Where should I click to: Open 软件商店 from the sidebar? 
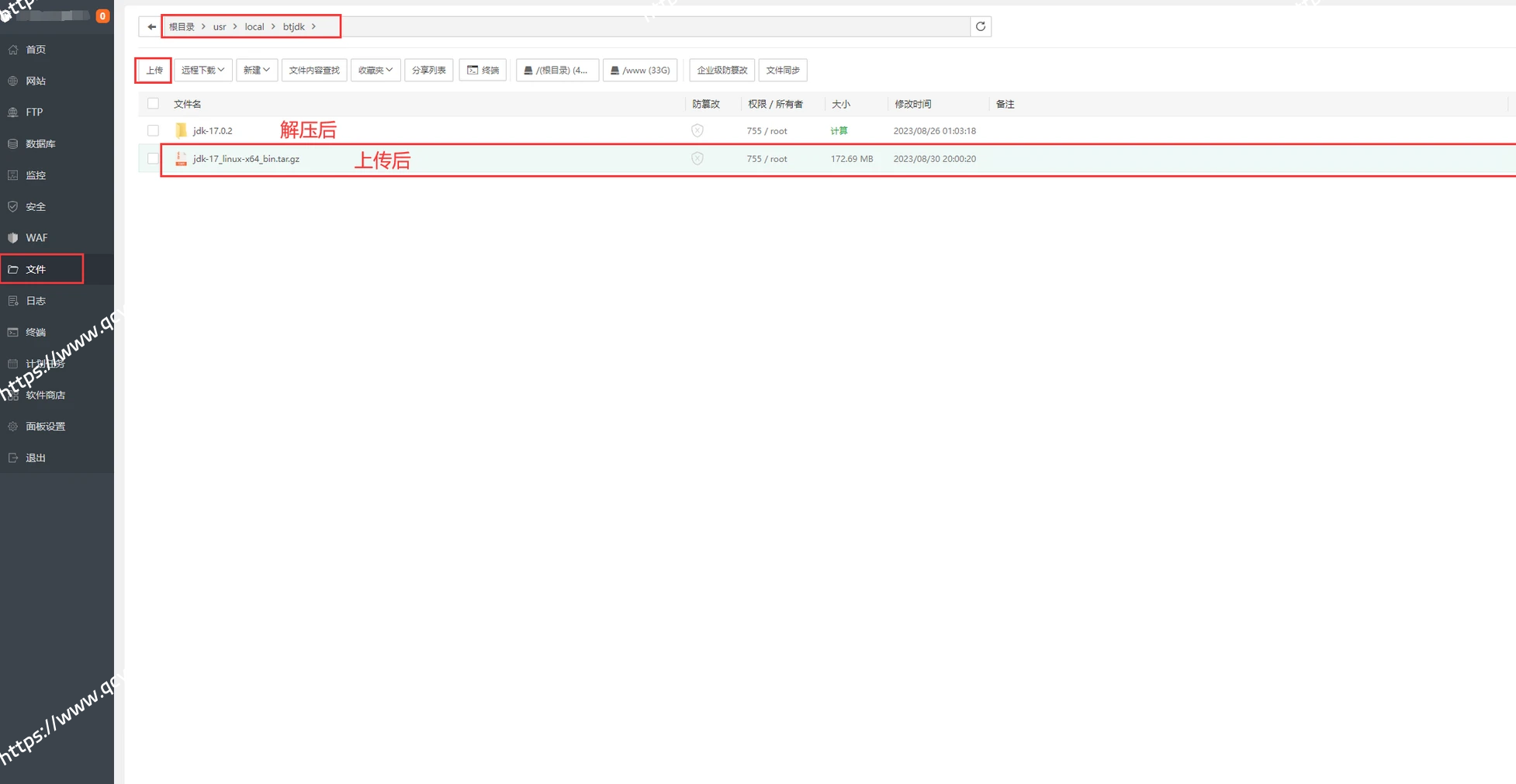point(45,395)
